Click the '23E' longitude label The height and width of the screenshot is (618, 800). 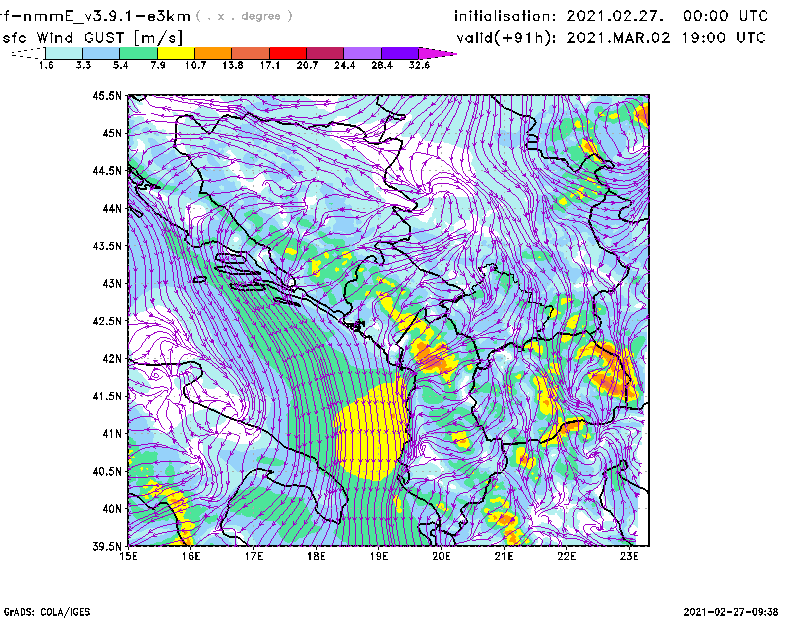pos(629,556)
